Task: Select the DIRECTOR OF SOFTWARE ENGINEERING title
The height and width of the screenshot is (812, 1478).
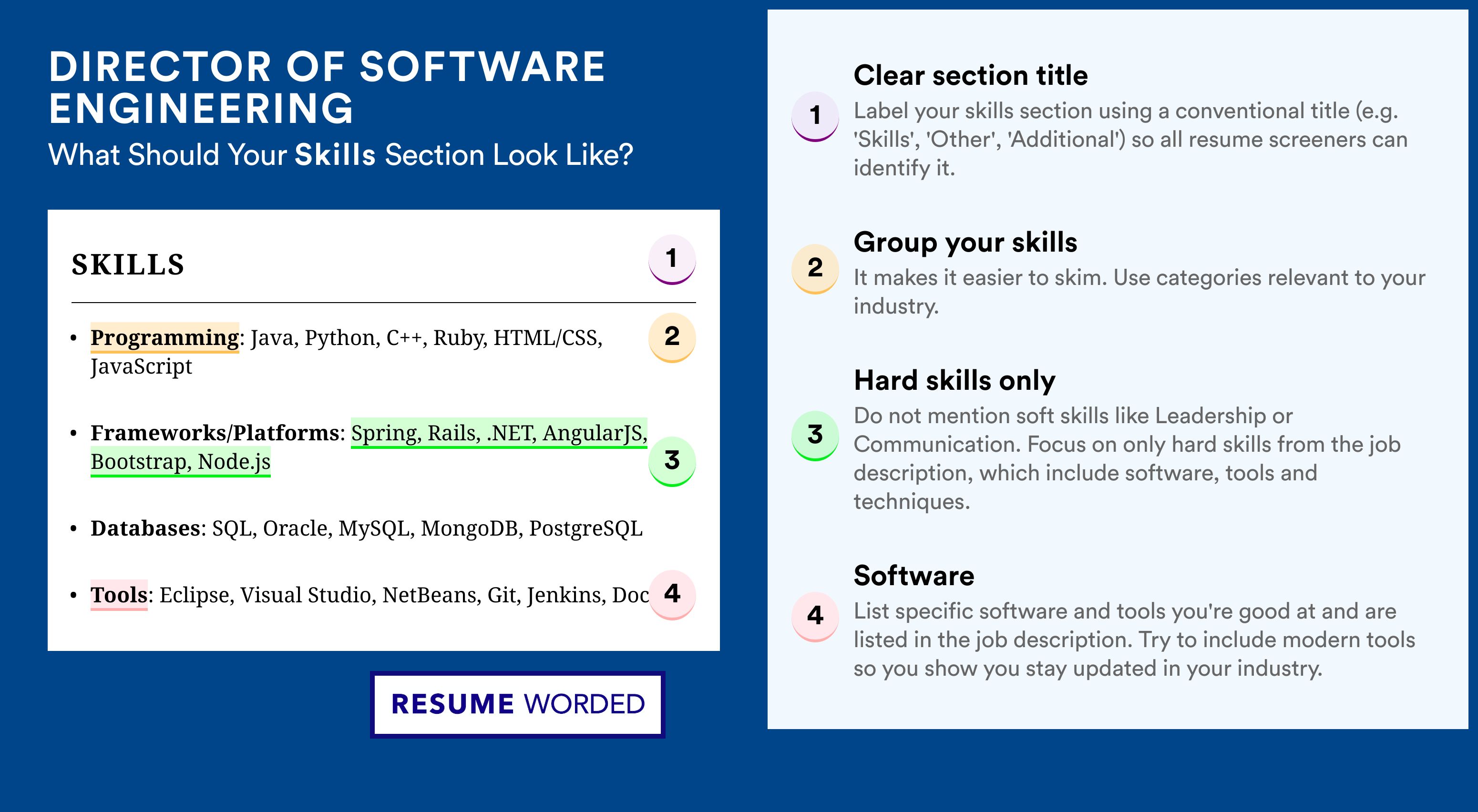Action: click(x=327, y=87)
